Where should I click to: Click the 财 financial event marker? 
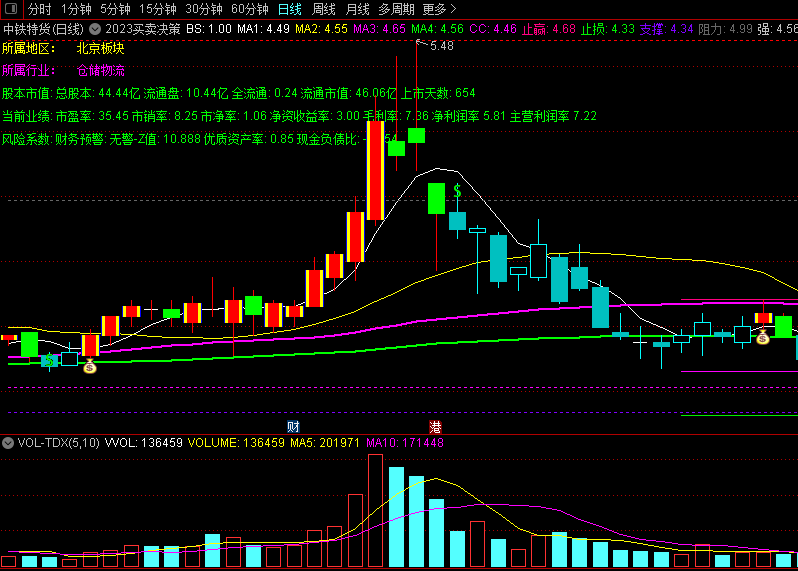coord(293,426)
